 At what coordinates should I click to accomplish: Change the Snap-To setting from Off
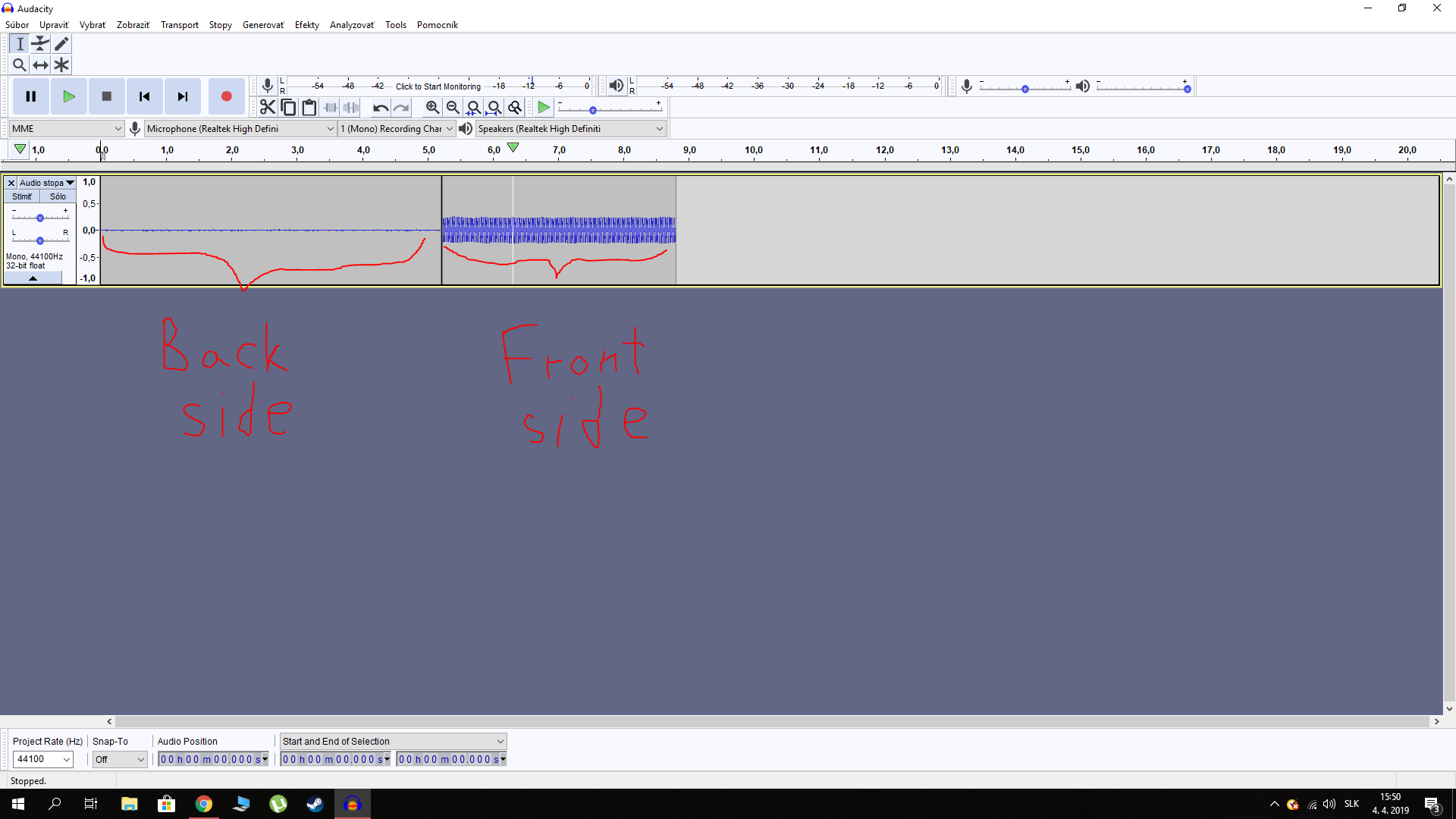[x=119, y=759]
